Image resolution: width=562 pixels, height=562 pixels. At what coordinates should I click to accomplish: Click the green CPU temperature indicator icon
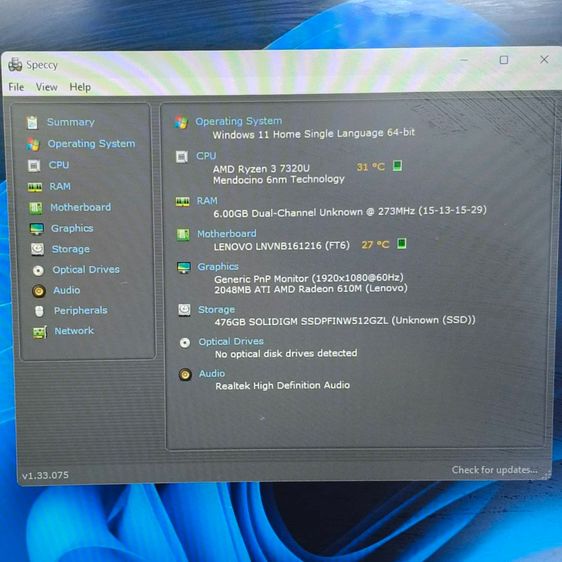(397, 166)
